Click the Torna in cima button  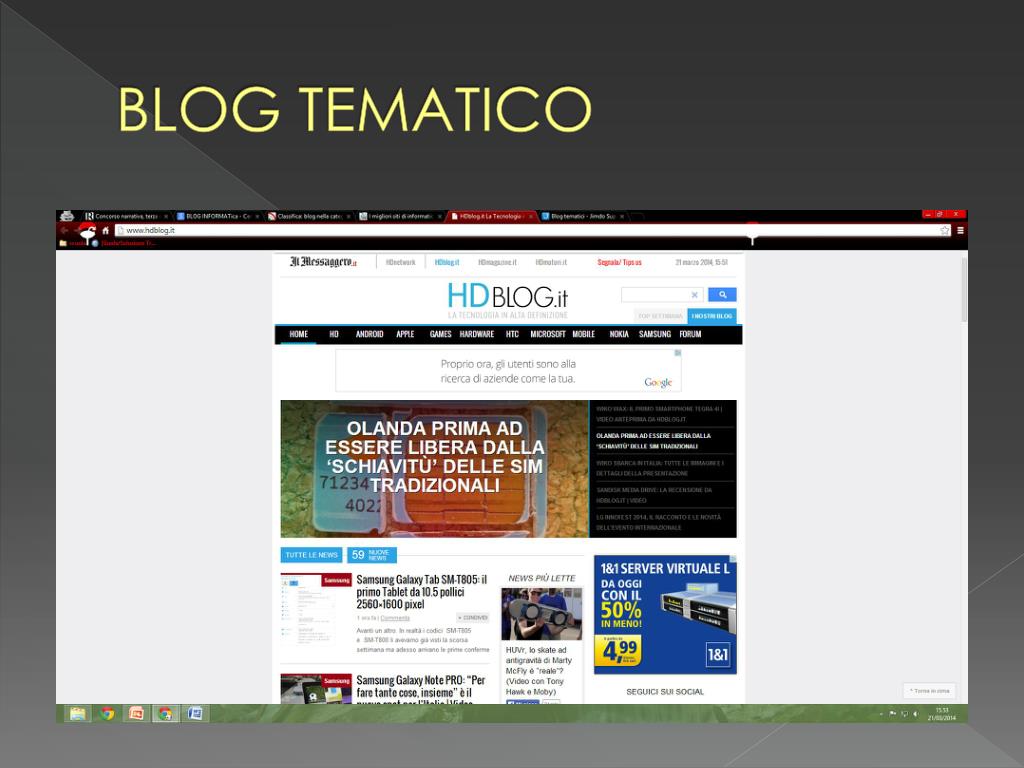tap(930, 690)
